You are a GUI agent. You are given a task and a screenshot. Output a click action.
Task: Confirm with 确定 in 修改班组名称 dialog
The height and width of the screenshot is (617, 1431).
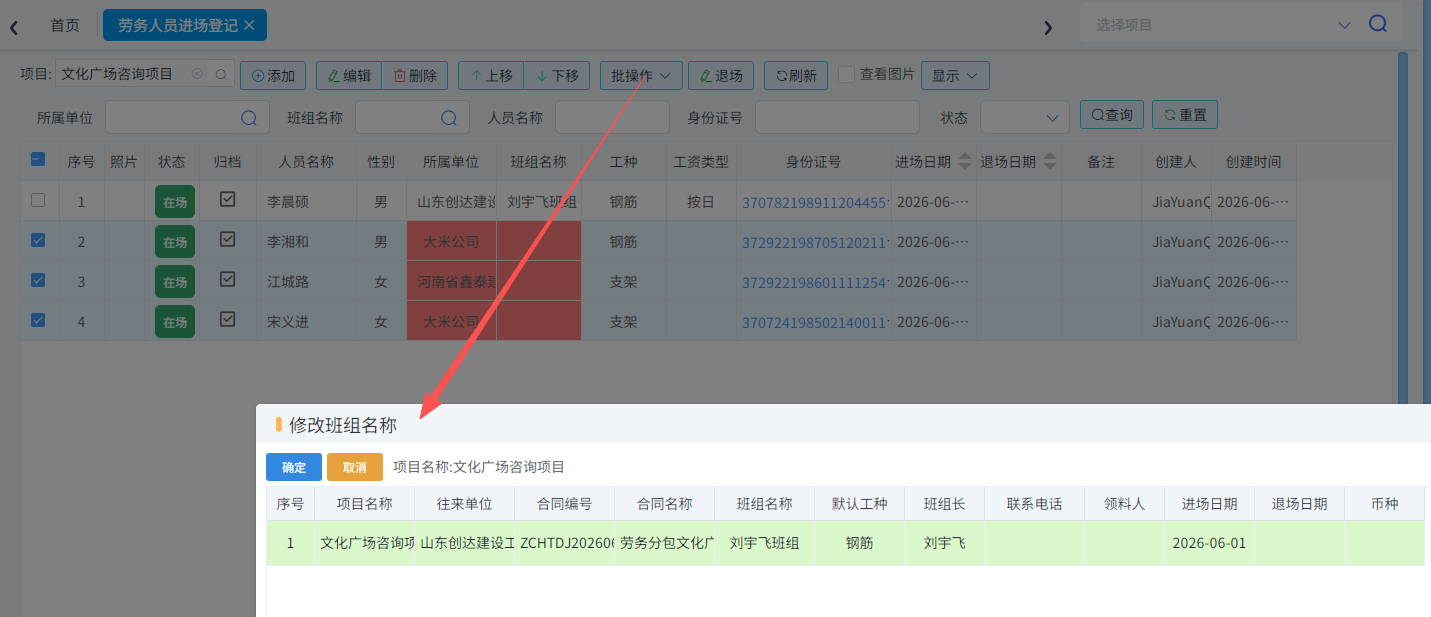(294, 467)
